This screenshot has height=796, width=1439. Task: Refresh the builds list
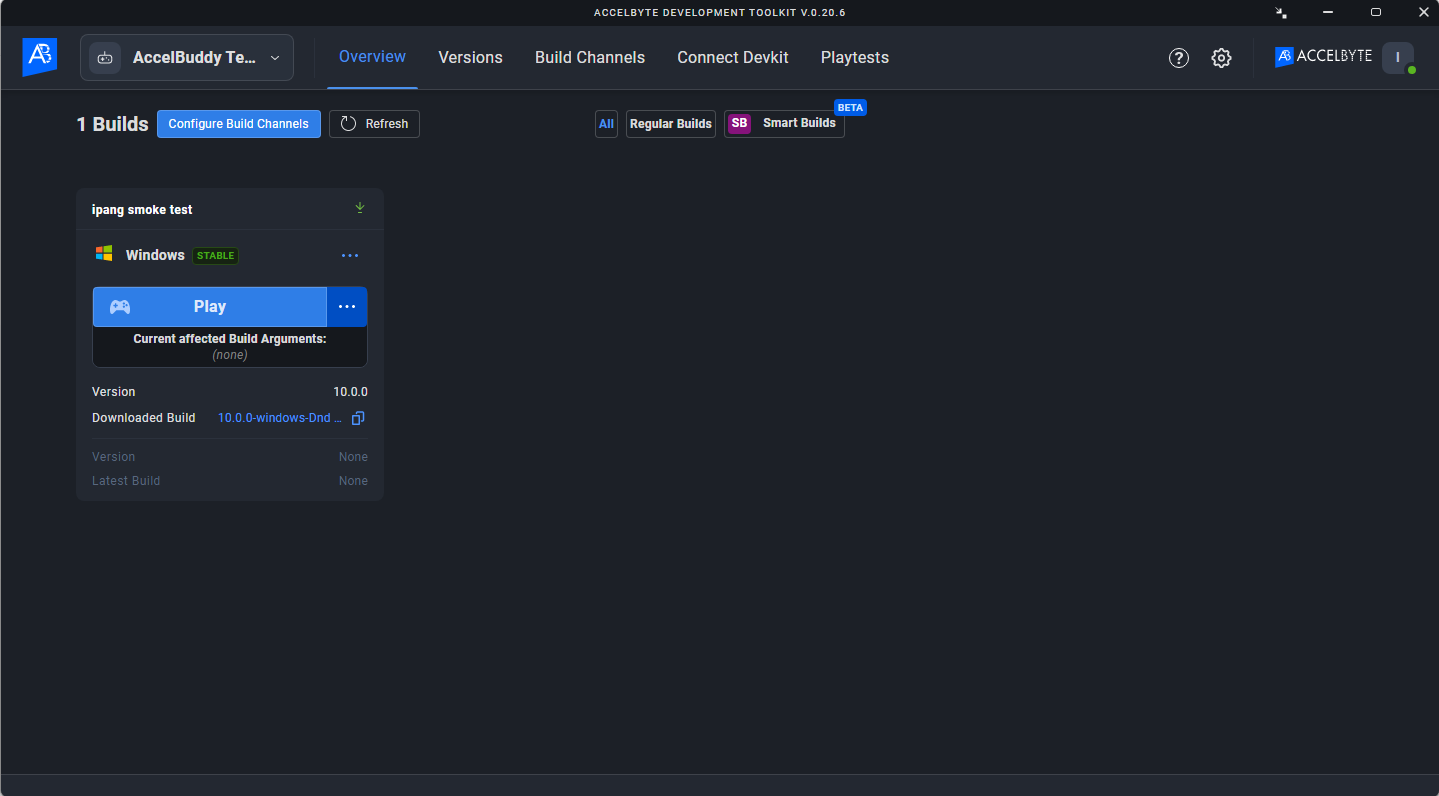pyautogui.click(x=374, y=124)
